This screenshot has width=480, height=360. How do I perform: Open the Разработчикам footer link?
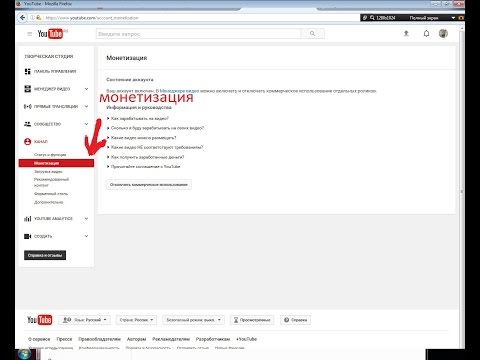pos(213,339)
